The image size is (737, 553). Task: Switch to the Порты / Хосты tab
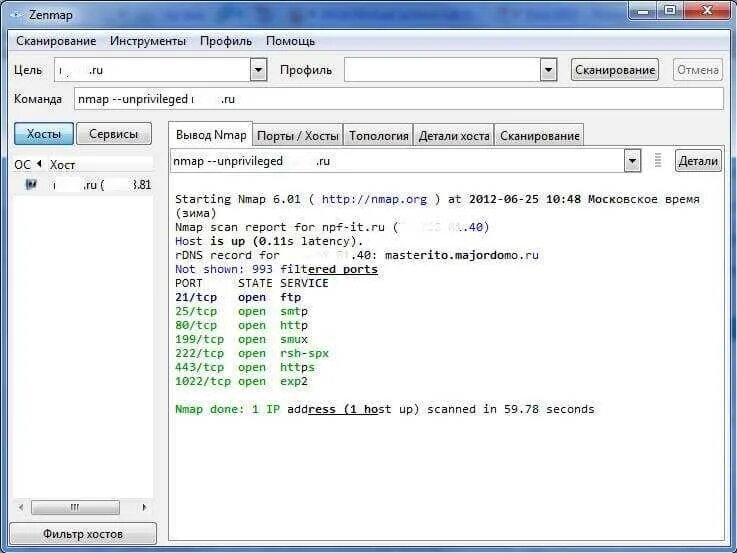pos(298,136)
